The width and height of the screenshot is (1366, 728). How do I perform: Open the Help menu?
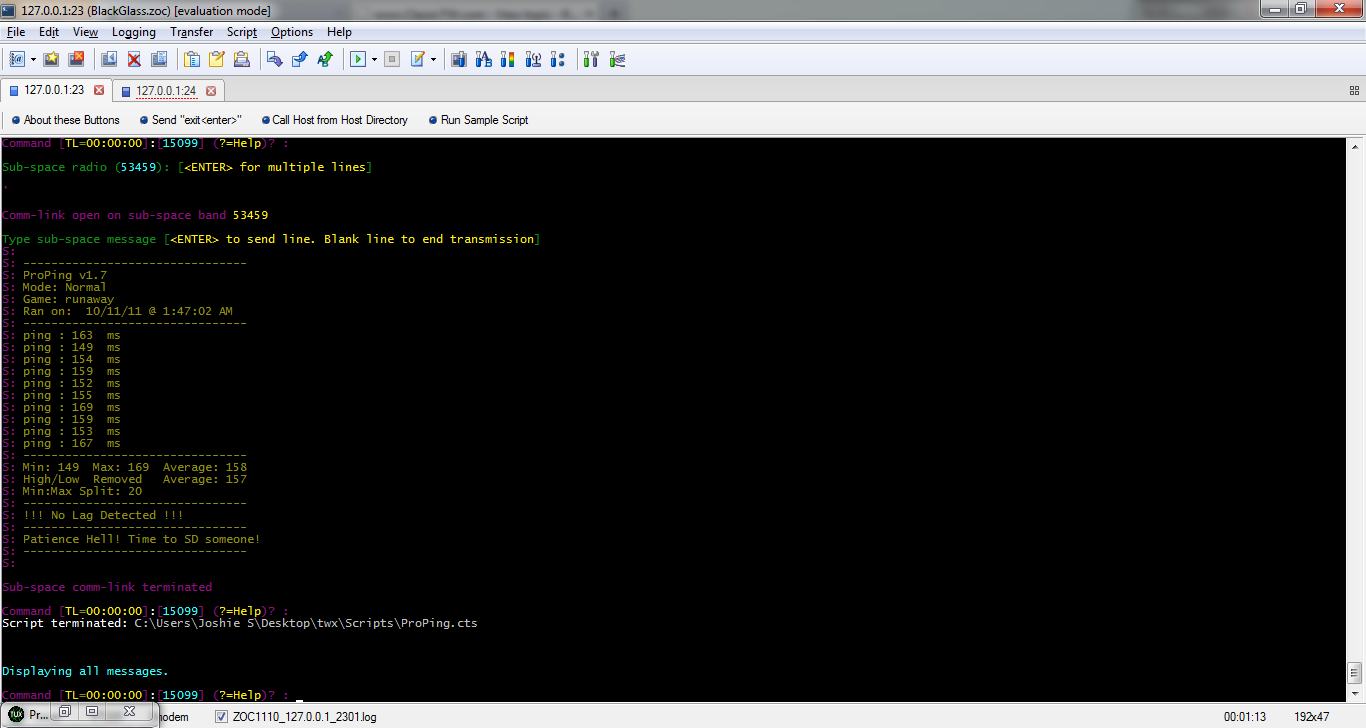[340, 32]
